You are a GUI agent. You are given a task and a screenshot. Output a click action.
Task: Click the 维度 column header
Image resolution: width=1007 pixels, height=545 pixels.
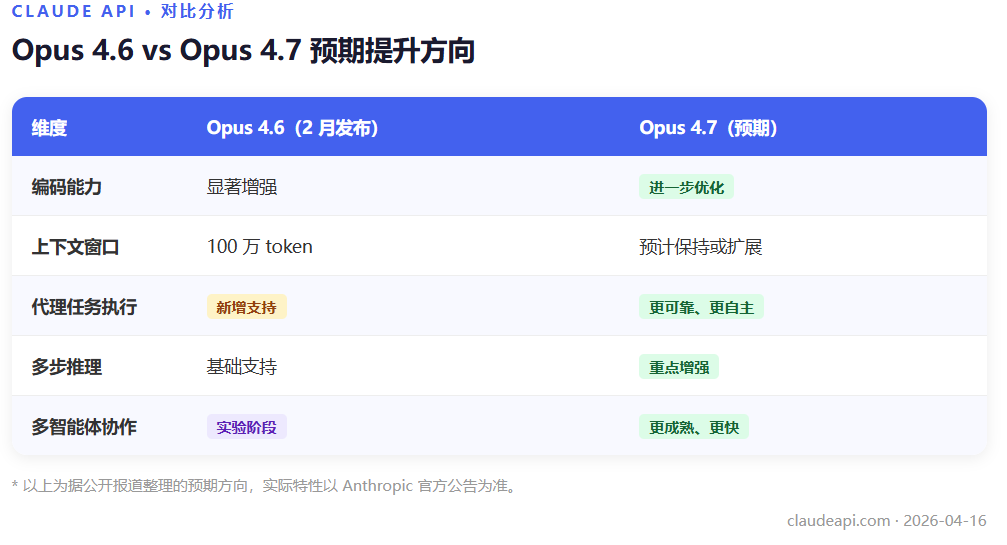coord(49,128)
